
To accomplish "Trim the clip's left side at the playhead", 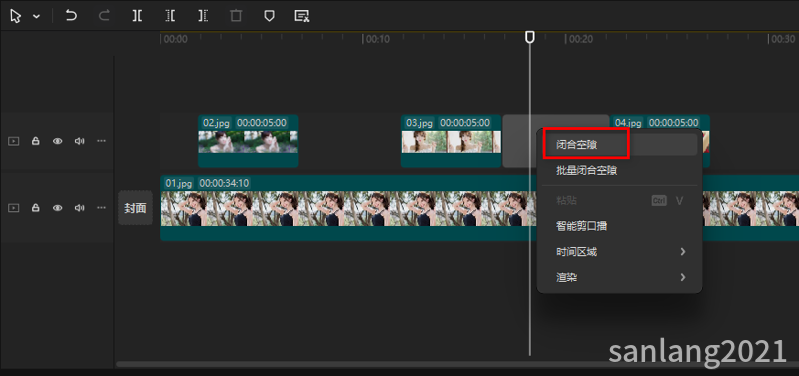I will coord(170,16).
